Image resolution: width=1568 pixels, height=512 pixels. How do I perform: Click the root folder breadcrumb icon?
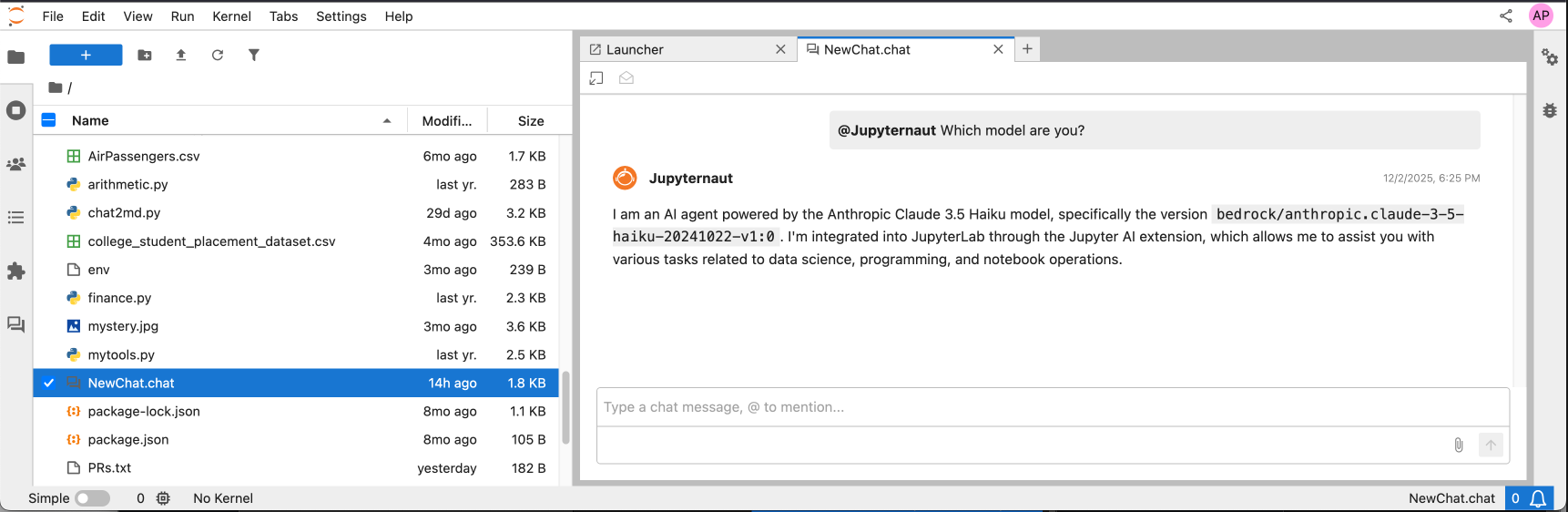click(56, 87)
